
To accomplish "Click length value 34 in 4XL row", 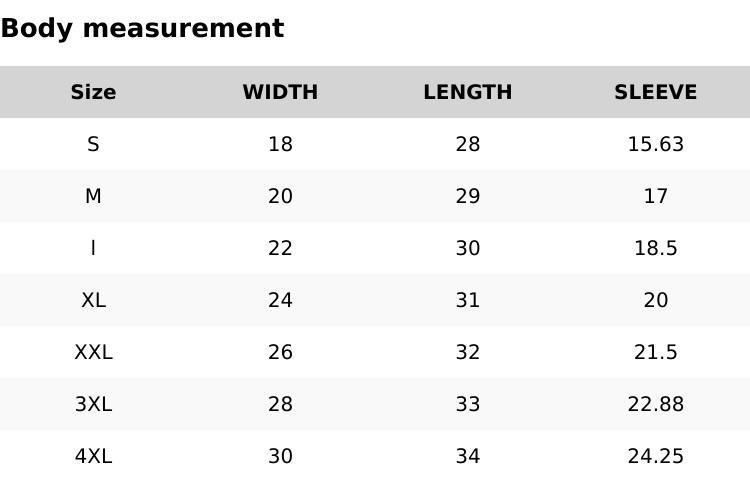I will click(x=467, y=456).
